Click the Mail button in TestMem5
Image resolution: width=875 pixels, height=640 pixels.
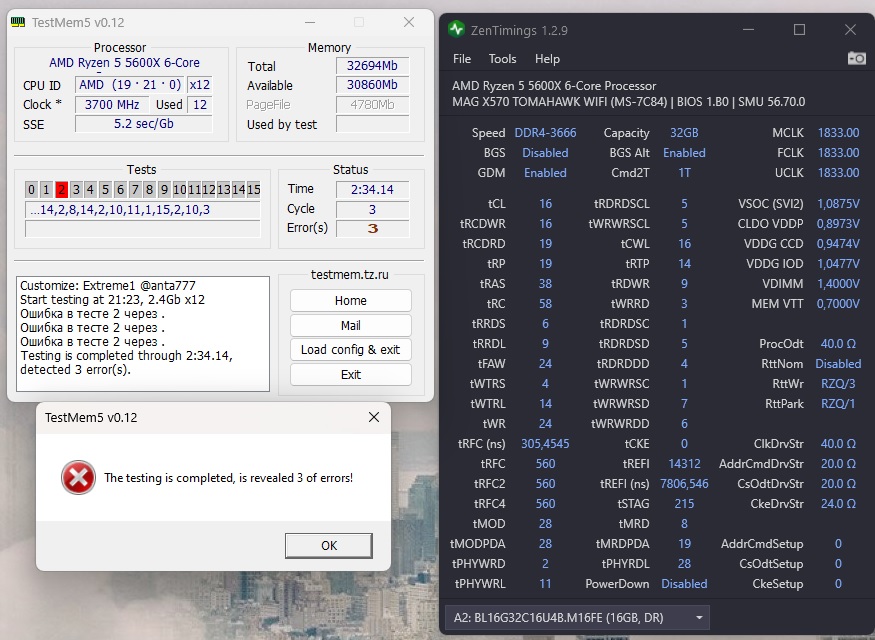click(350, 325)
